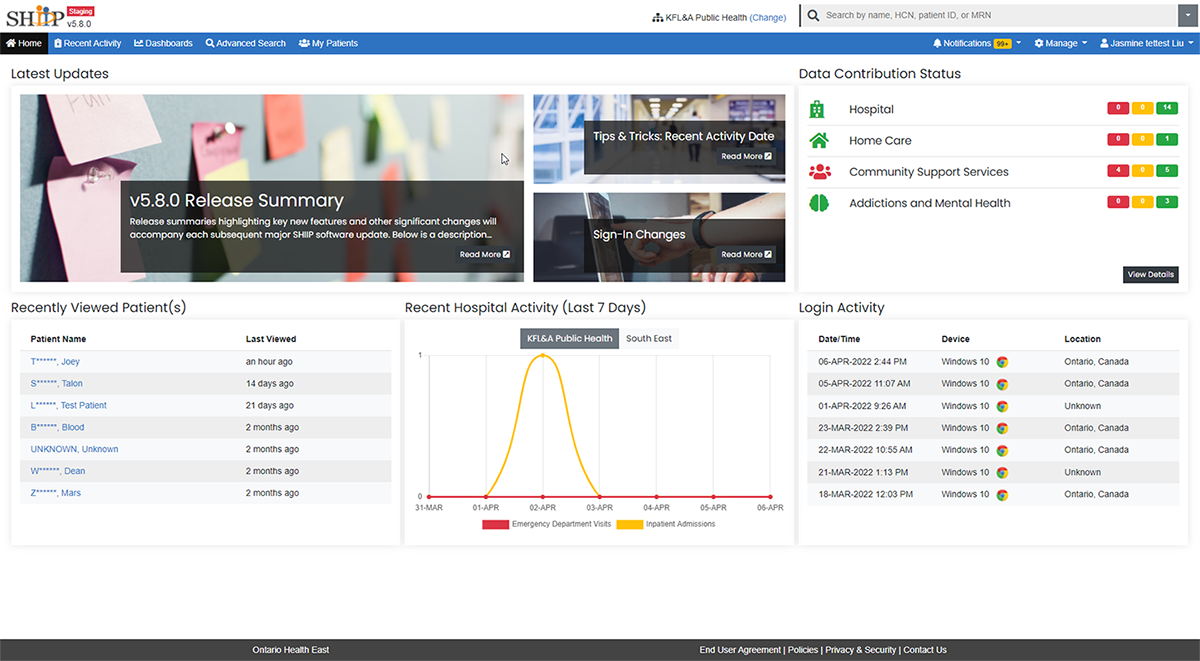
Task: Open End User Agreement footer link
Action: click(740, 650)
